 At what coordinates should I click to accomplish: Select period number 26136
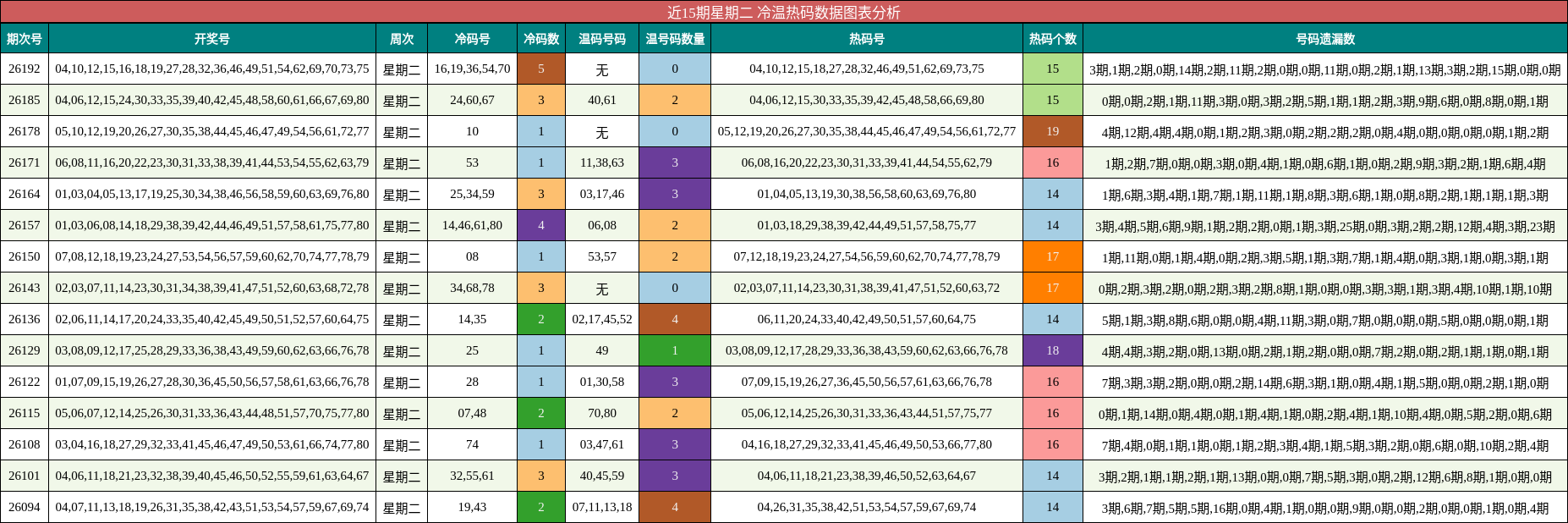coord(25,319)
